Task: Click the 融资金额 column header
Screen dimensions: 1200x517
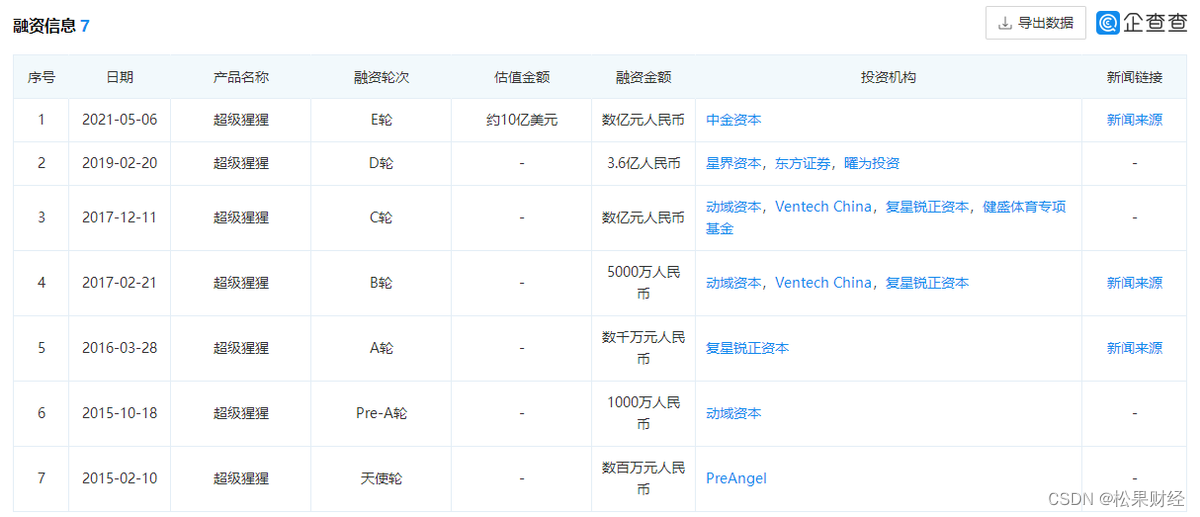Action: pos(643,77)
